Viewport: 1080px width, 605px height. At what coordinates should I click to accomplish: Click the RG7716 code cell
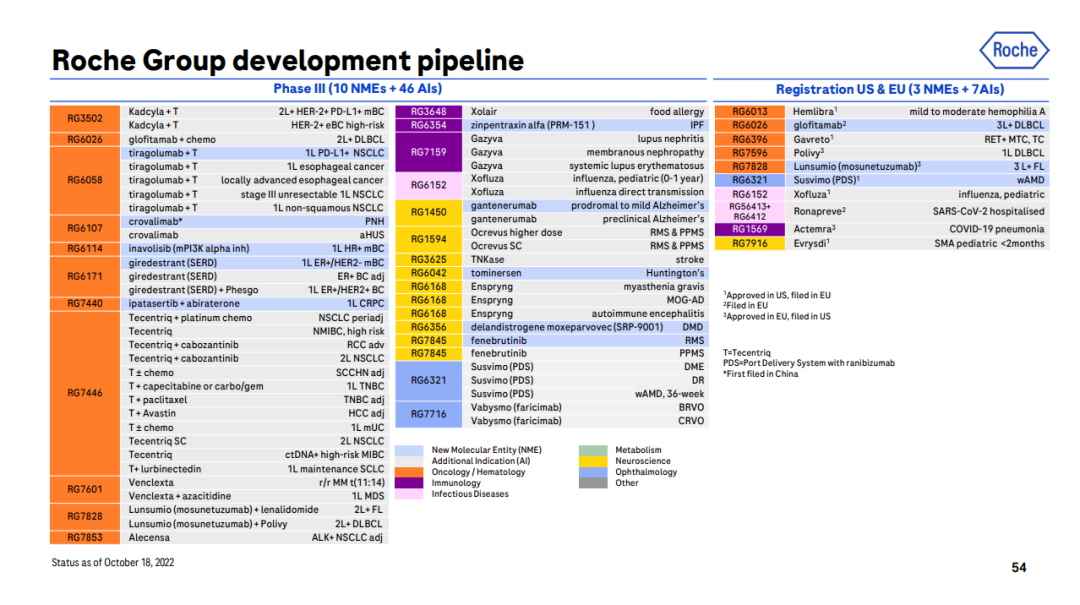[428, 414]
